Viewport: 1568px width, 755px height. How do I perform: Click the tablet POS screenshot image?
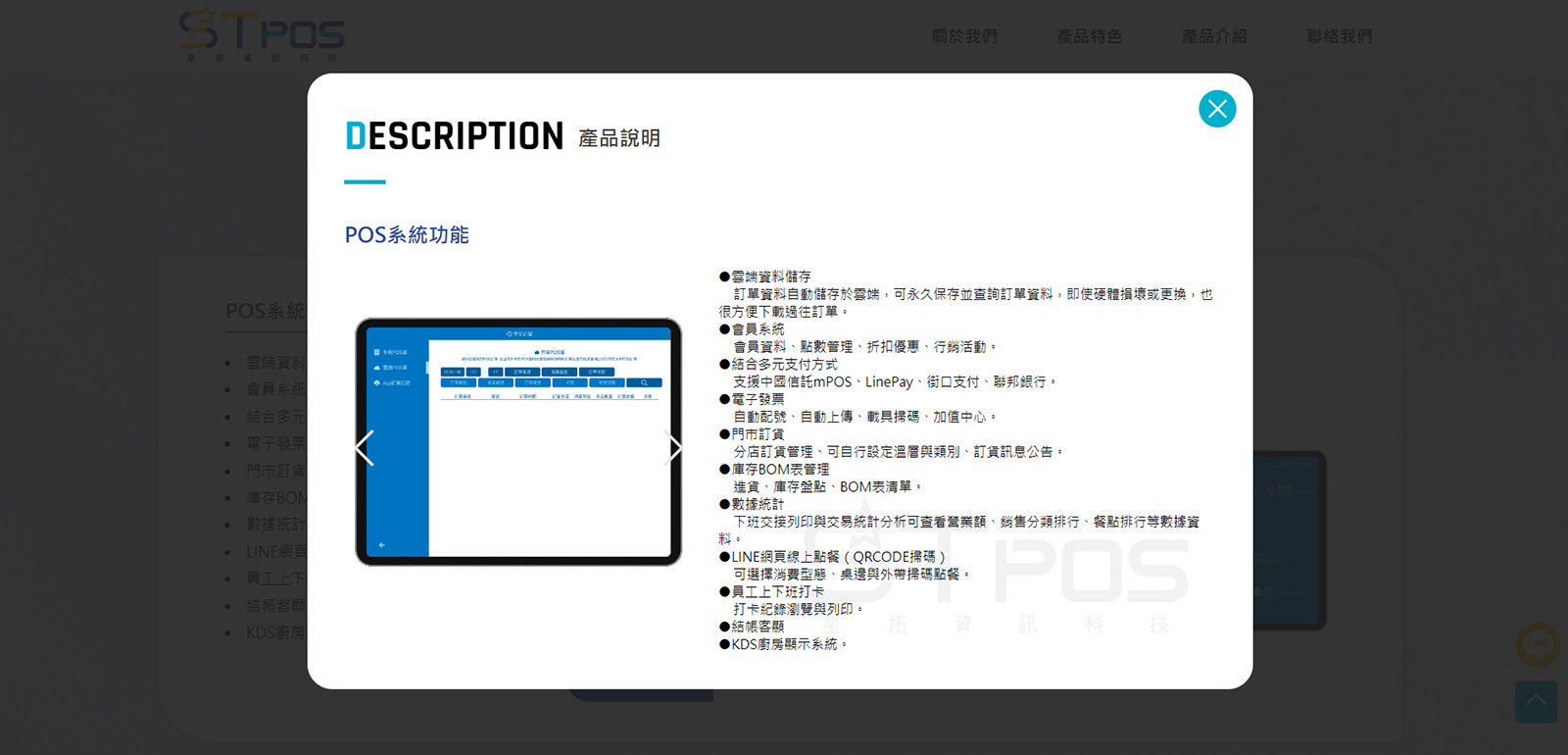click(x=518, y=442)
